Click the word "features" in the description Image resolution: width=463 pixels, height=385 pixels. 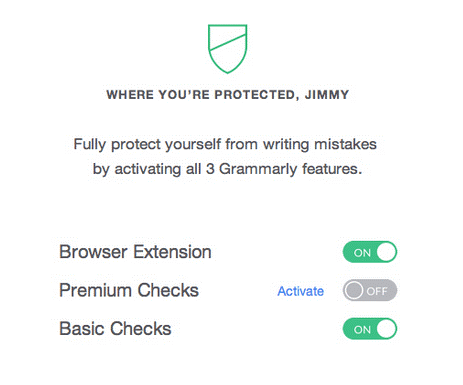pos(332,169)
